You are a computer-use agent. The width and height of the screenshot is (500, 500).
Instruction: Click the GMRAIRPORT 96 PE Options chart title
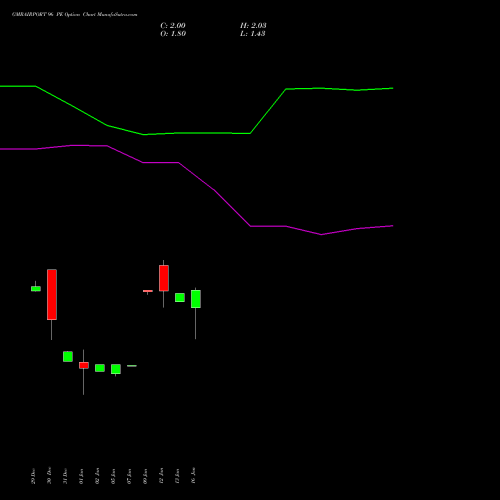74,15
